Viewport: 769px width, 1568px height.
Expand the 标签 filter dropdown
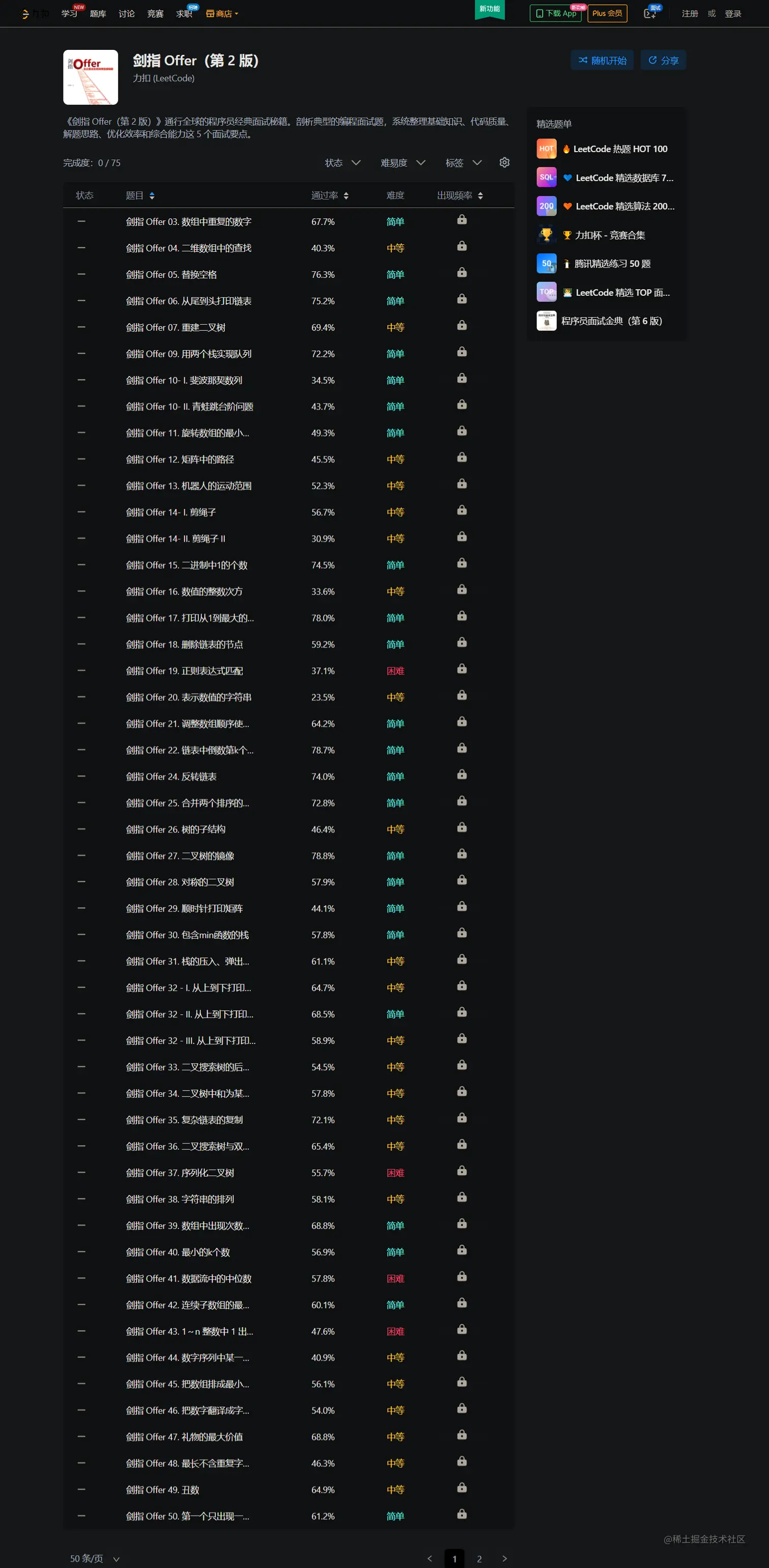point(463,162)
